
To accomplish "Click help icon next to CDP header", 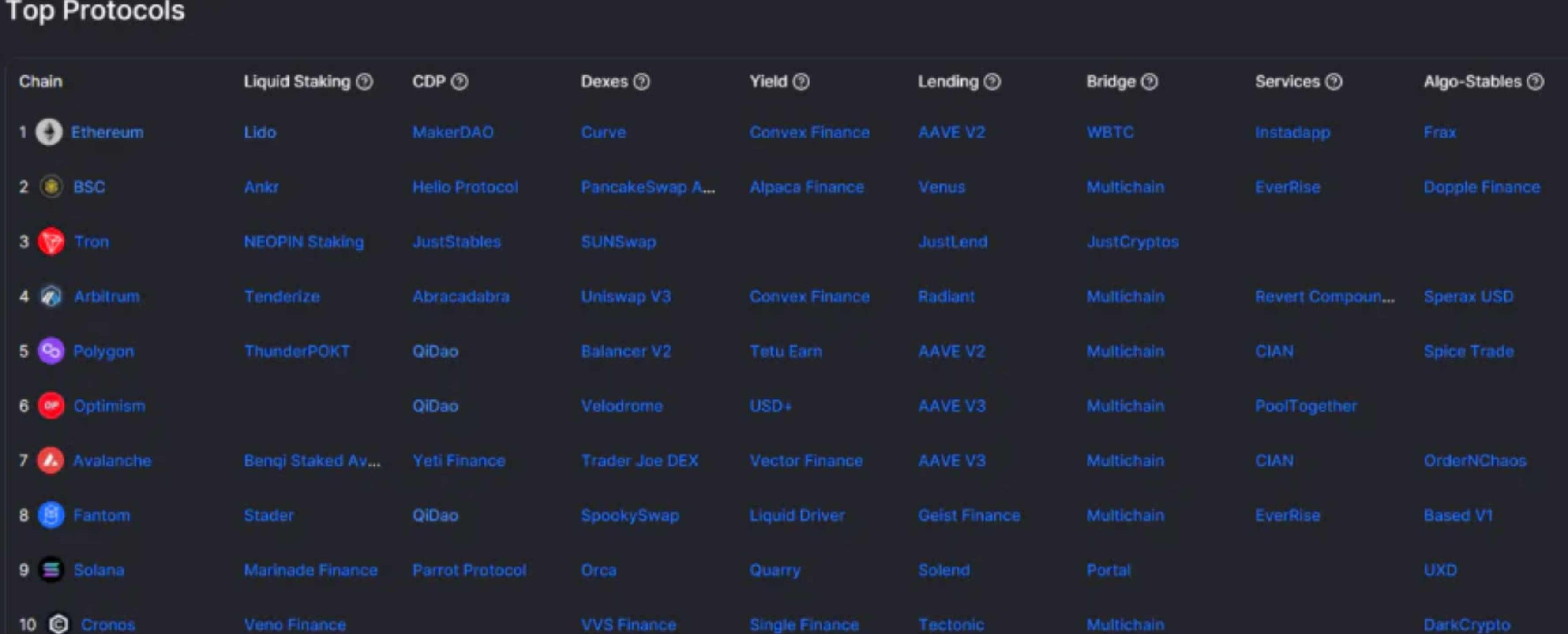I will (x=460, y=82).
